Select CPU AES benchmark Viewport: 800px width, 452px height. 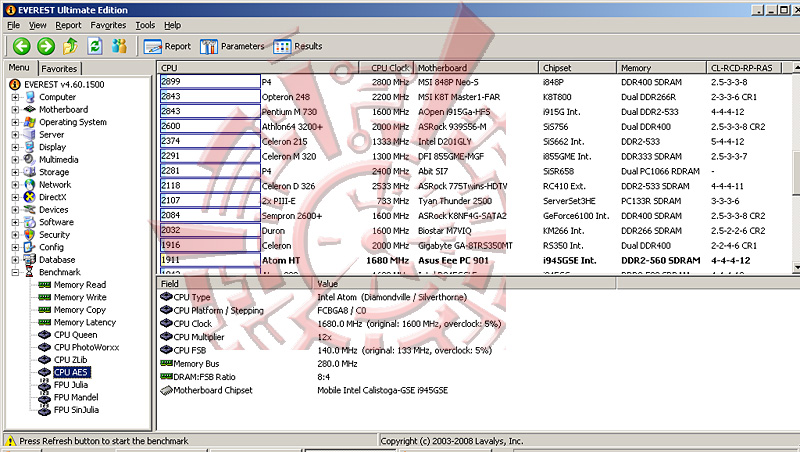71,372
